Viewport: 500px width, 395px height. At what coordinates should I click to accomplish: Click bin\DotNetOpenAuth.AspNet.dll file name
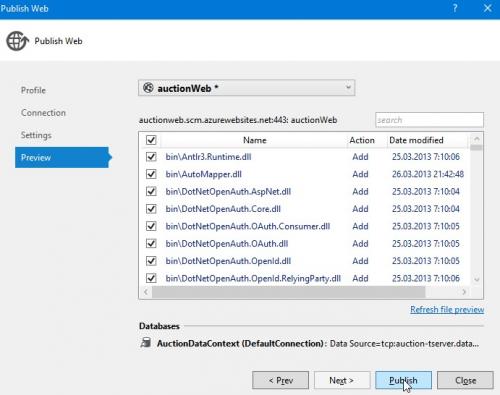(x=228, y=192)
